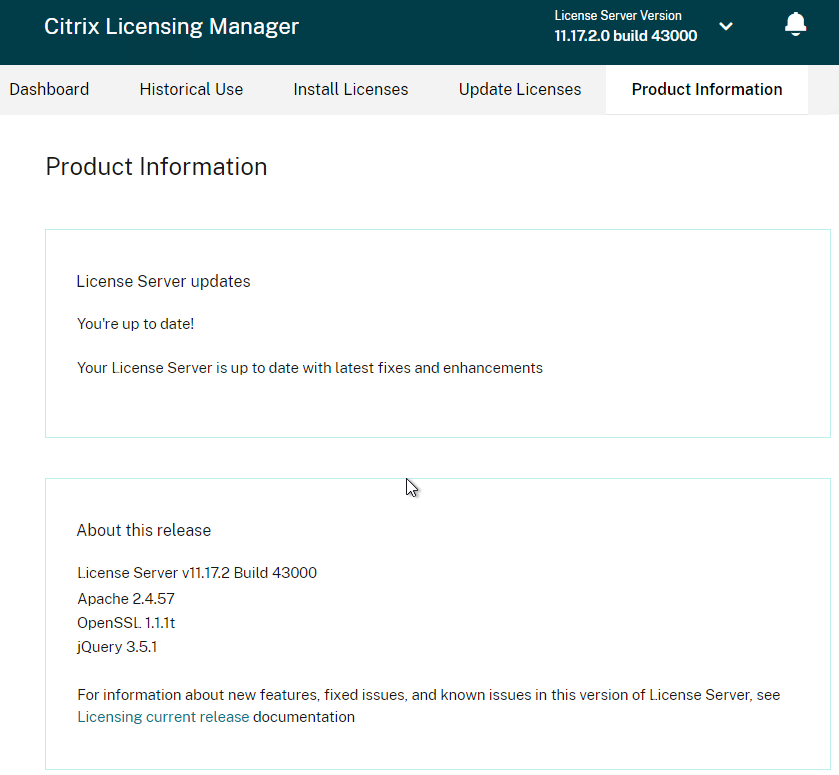Viewport: 839px width, 775px height.
Task: Click the About this release heading
Action: click(x=144, y=530)
